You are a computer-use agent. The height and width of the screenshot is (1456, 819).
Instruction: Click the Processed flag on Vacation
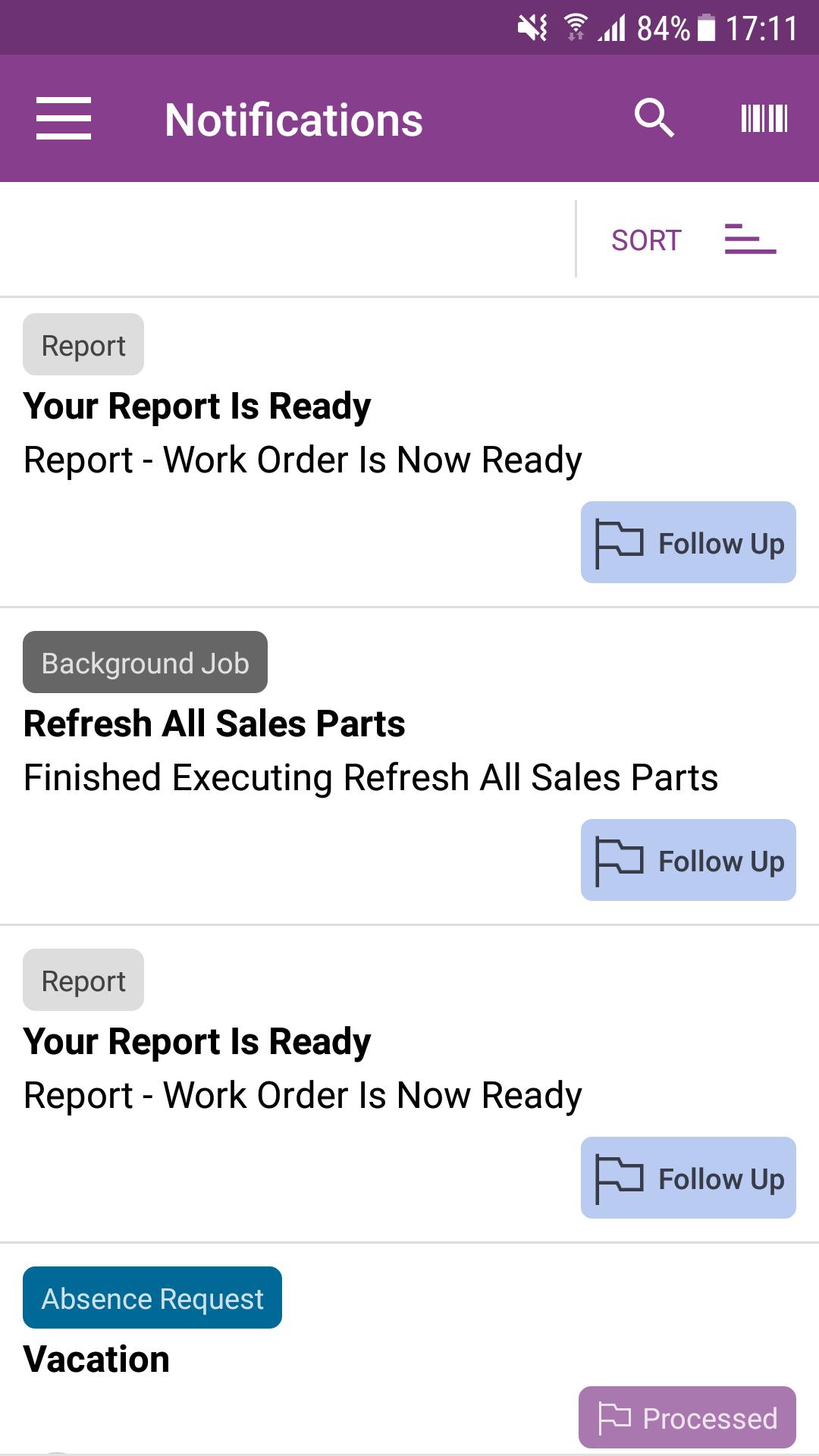687,1417
